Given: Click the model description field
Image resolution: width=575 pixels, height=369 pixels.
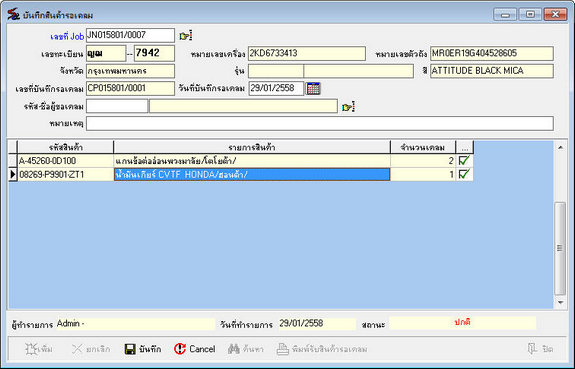Looking at the screenshot, I should (359, 71).
